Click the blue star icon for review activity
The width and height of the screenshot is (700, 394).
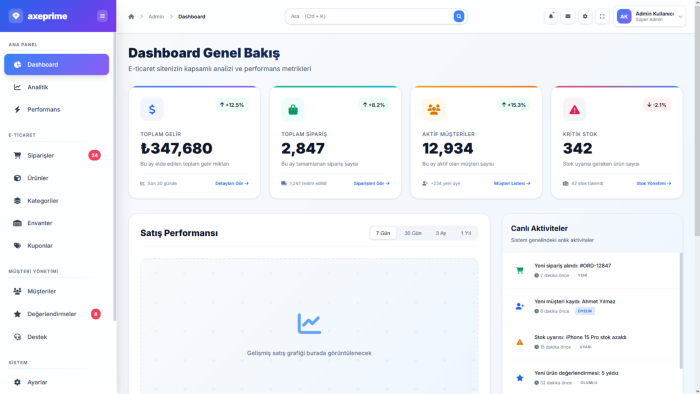point(520,378)
